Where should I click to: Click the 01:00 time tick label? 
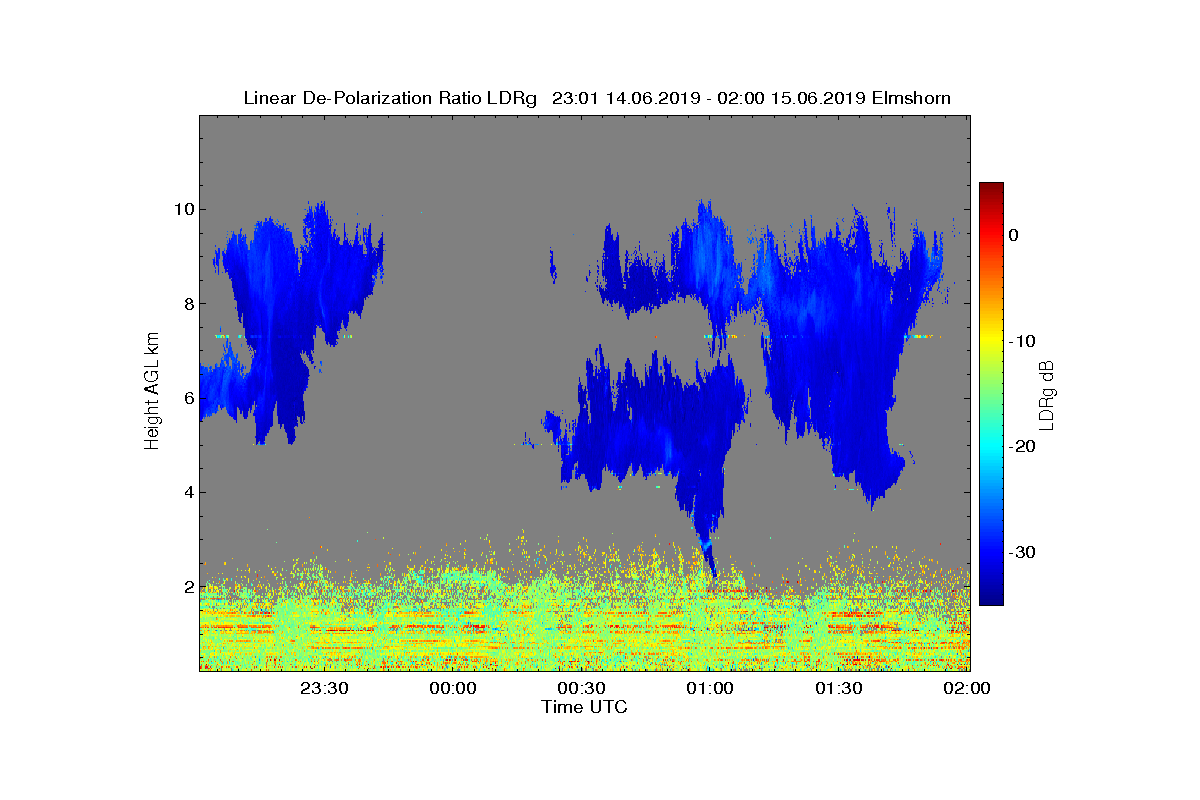click(710, 688)
